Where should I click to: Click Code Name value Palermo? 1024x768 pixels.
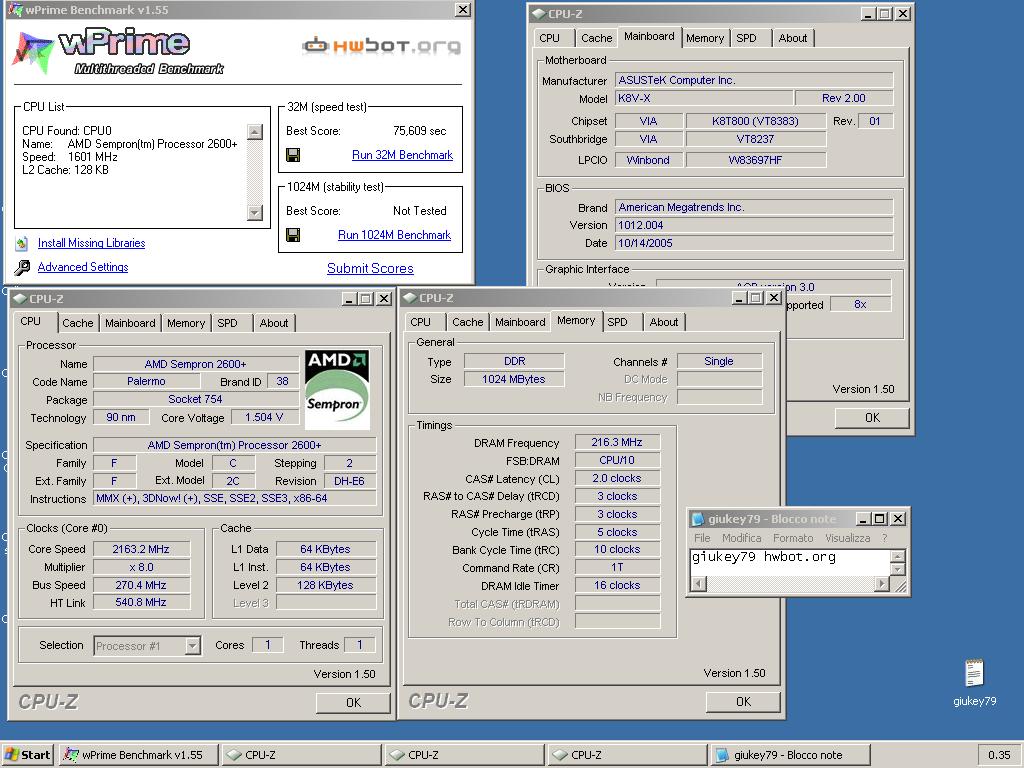pos(146,381)
